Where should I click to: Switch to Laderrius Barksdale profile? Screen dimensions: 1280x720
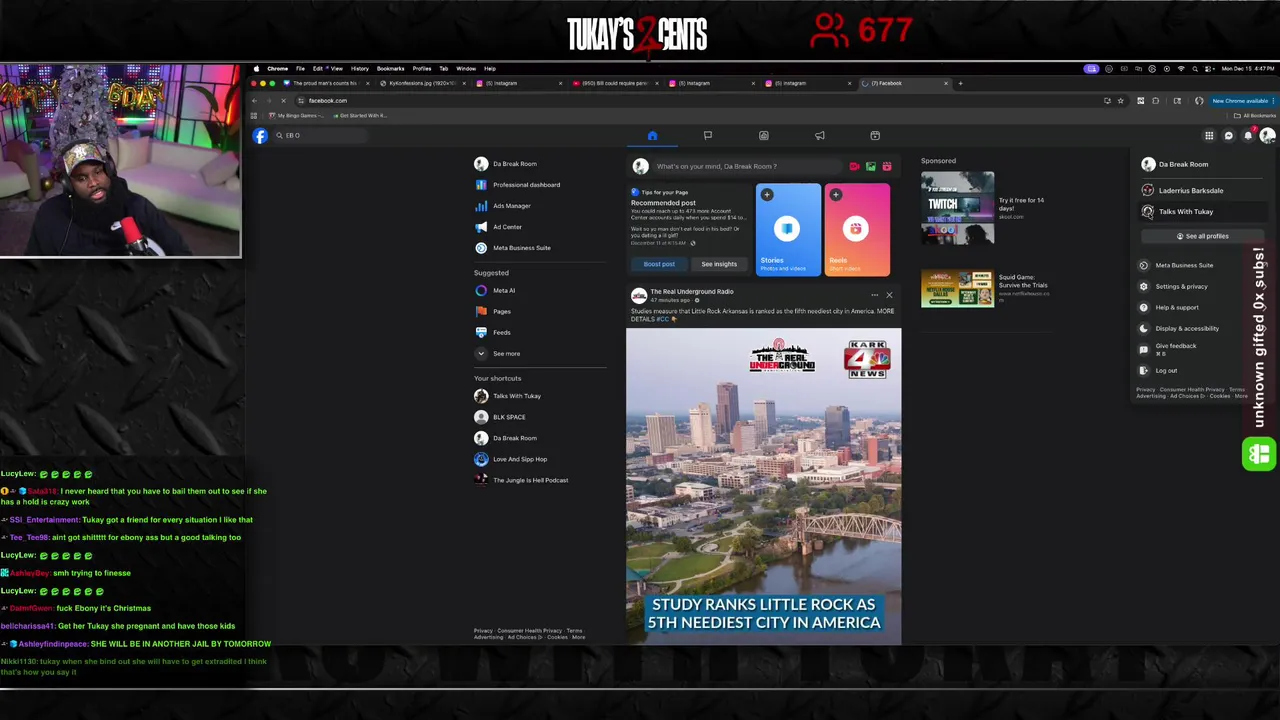click(1203, 190)
